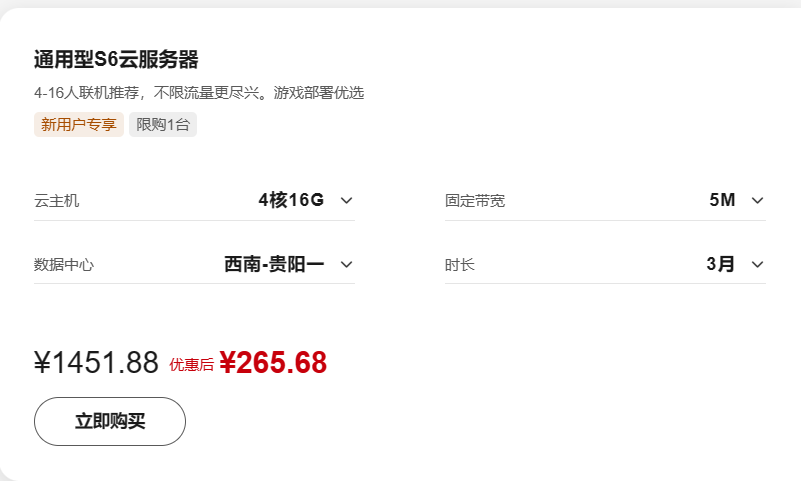Click the chevron beside 5M bandwidth
801x481 pixels.
(x=757, y=200)
